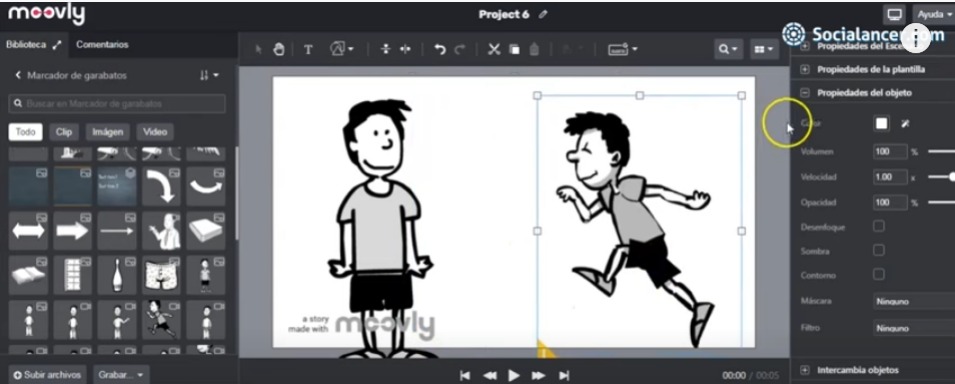Open the zoom magnifier dropdown

point(728,49)
